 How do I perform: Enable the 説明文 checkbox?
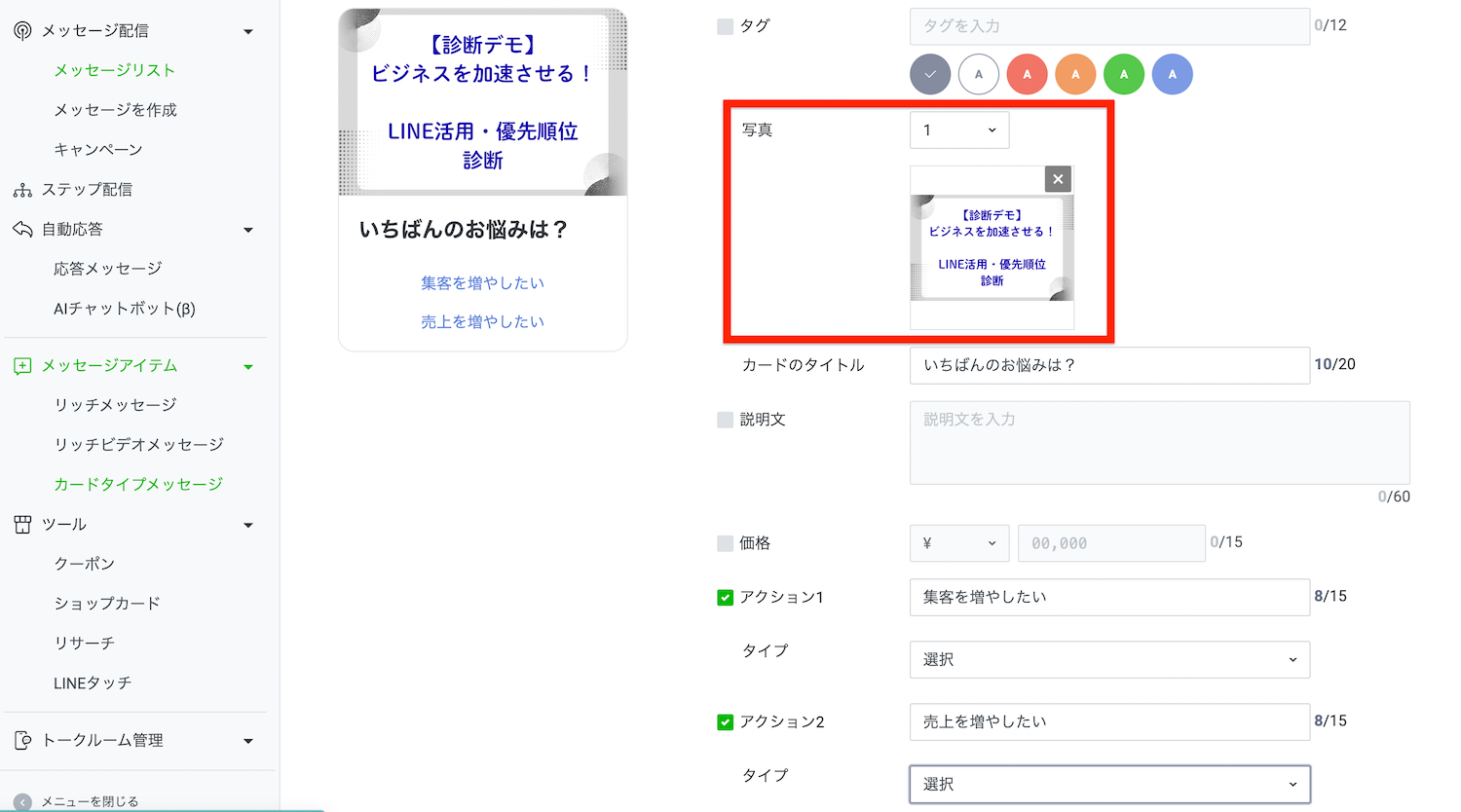coord(725,420)
